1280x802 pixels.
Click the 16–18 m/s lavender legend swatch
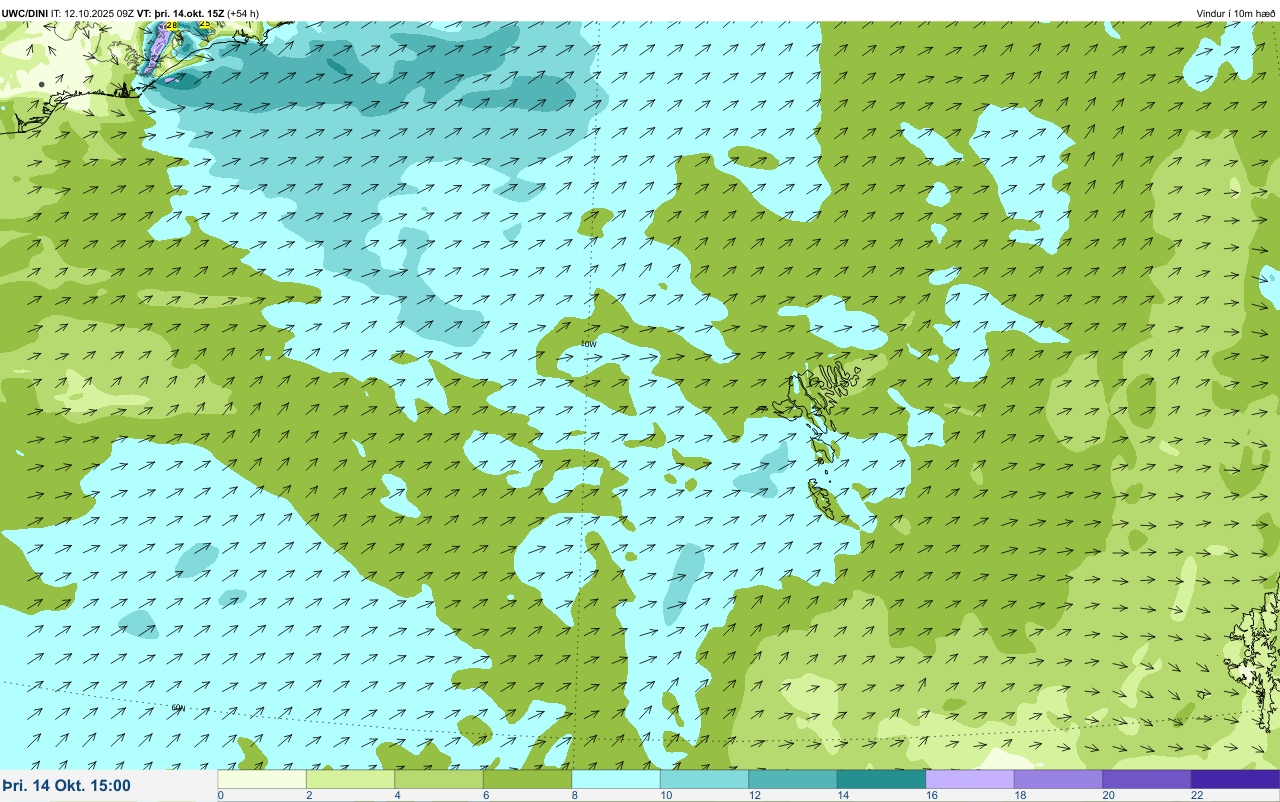[970, 779]
